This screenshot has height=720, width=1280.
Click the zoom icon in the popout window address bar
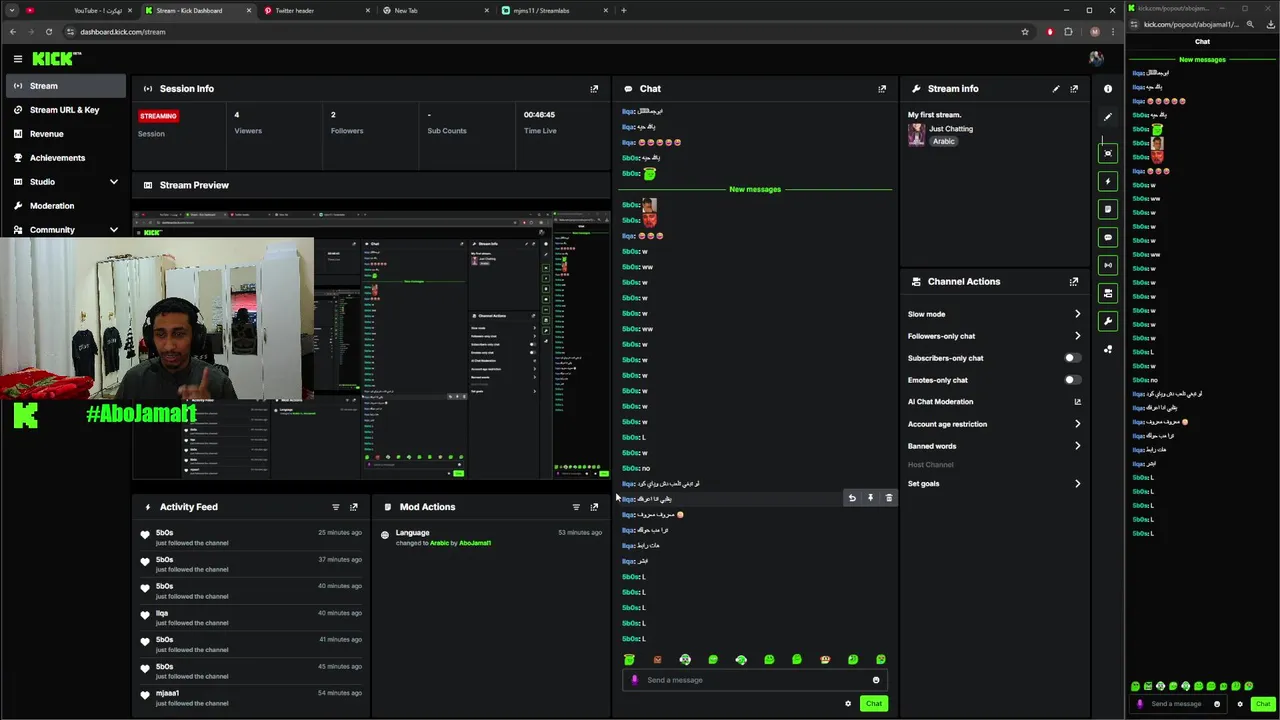coord(1250,24)
